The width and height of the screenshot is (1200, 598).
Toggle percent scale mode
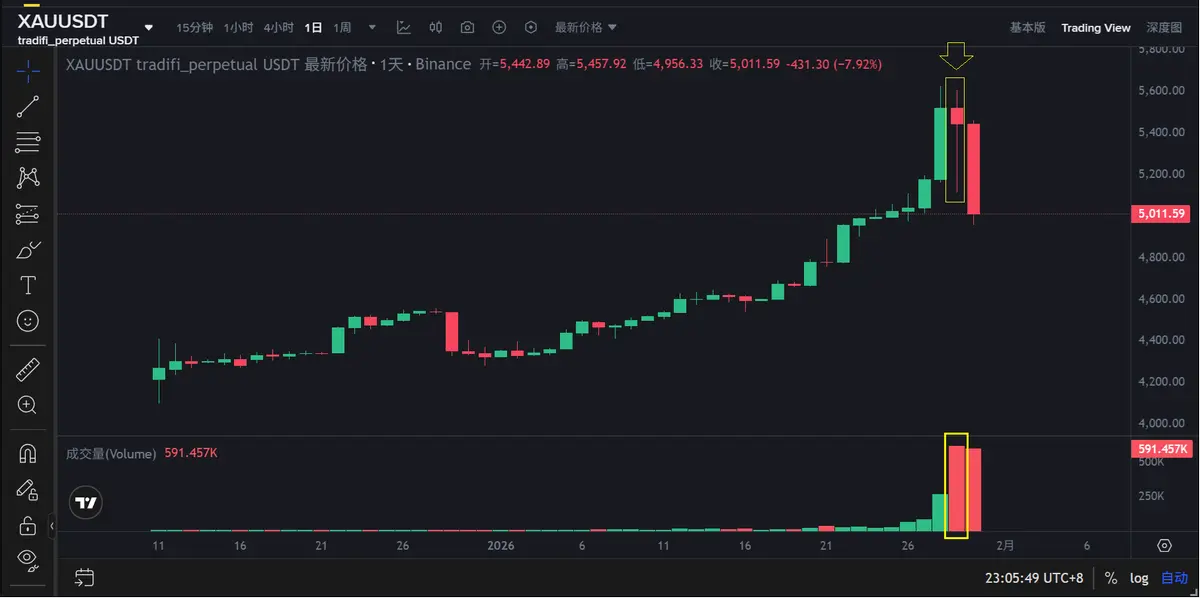pos(1111,578)
